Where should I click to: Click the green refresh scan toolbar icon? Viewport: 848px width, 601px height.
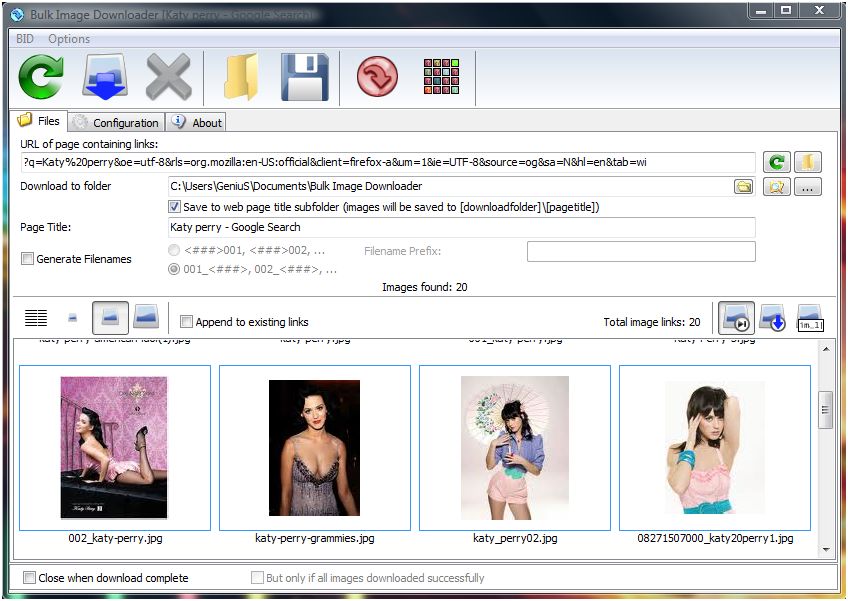click(41, 76)
